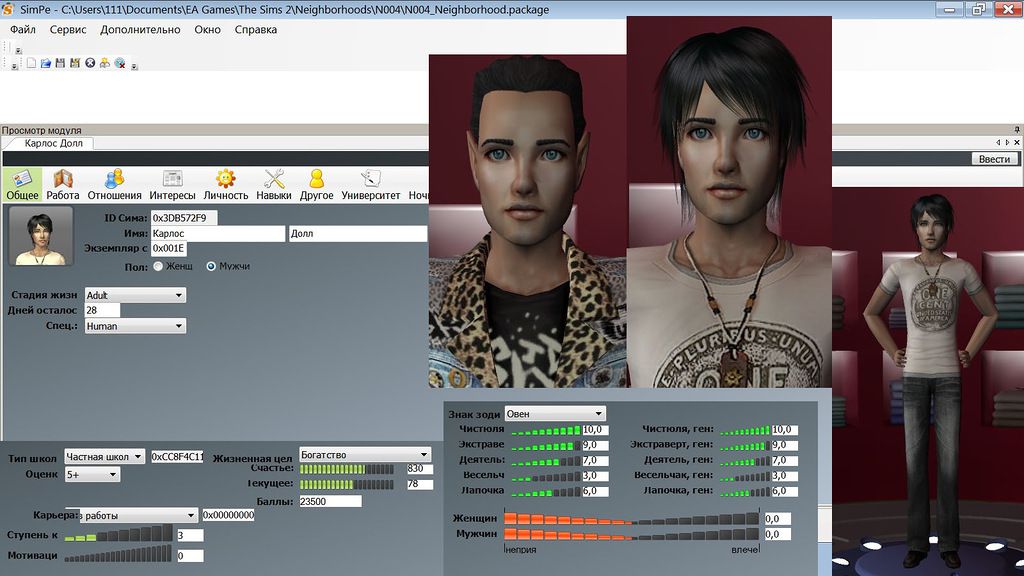Click the Баллы field 23500

pos(330,502)
